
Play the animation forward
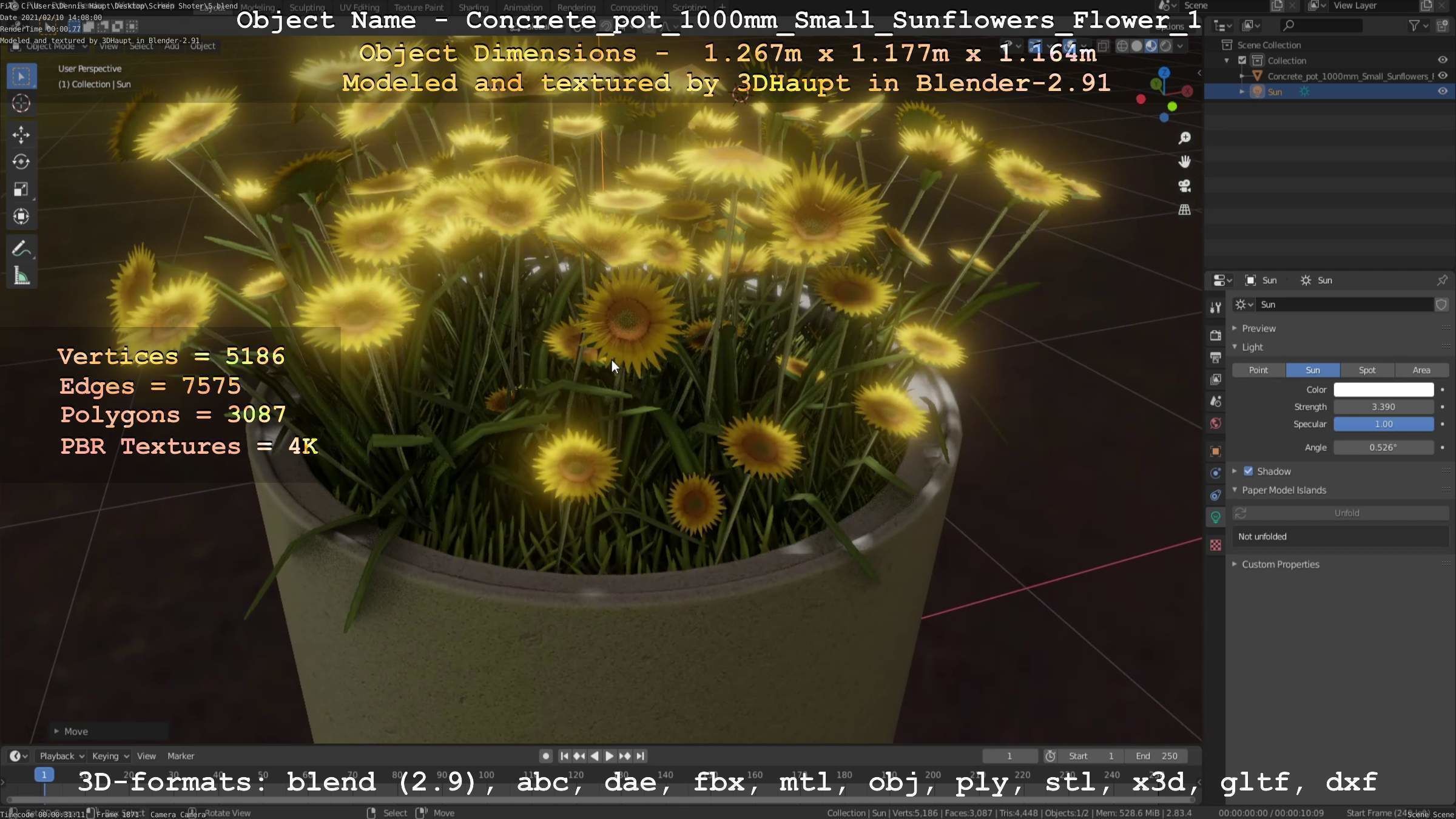tap(609, 756)
